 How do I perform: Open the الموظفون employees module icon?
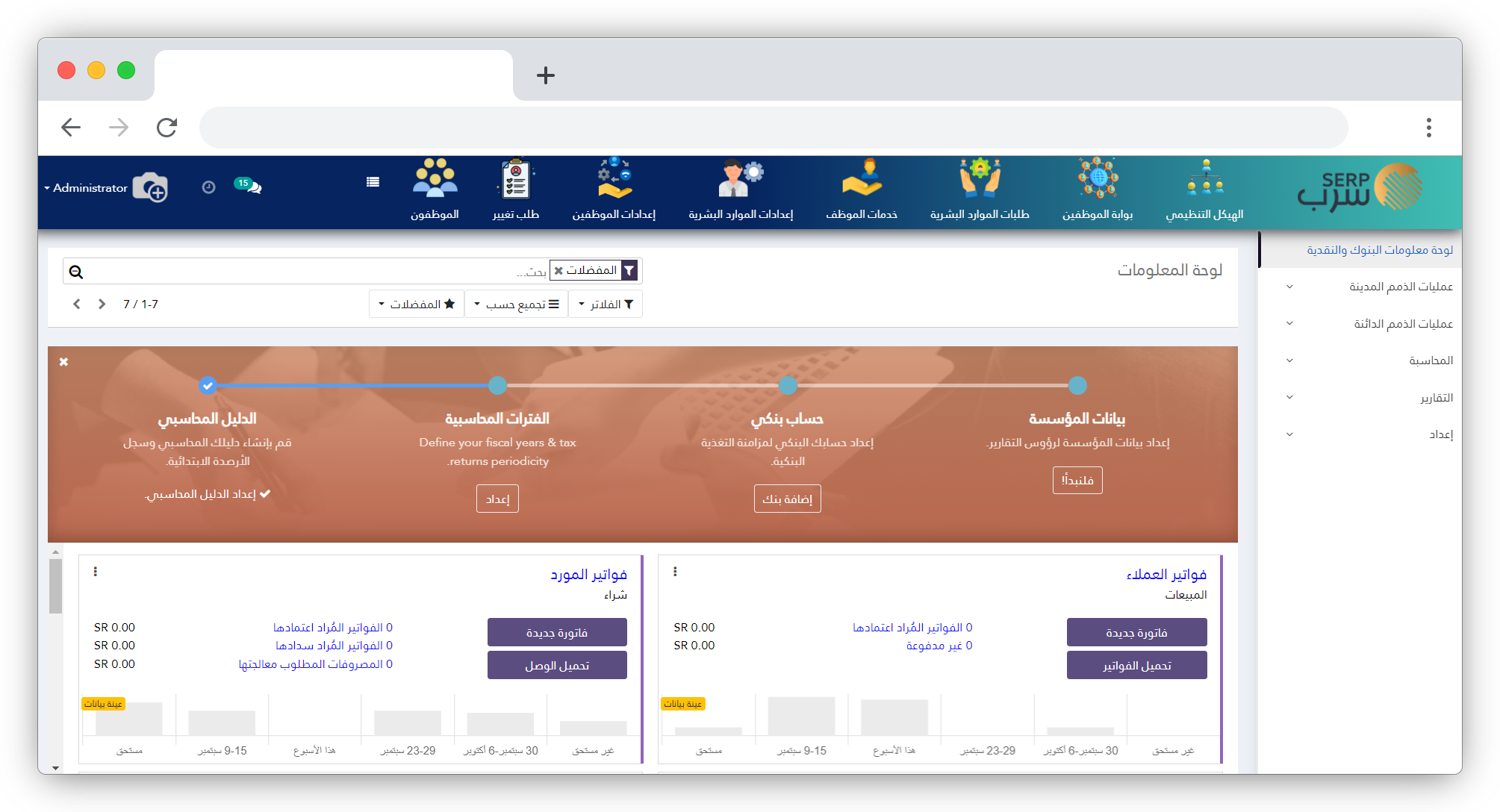tap(435, 179)
